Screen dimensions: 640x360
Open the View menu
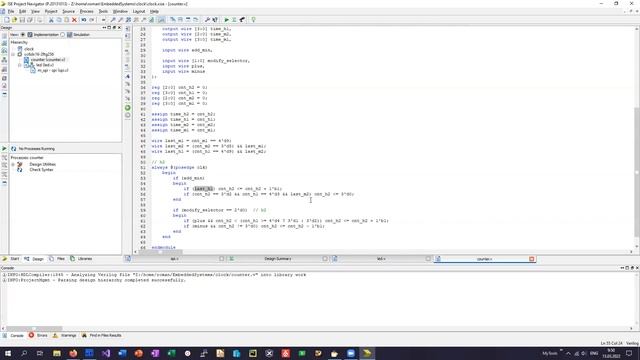point(36,11)
